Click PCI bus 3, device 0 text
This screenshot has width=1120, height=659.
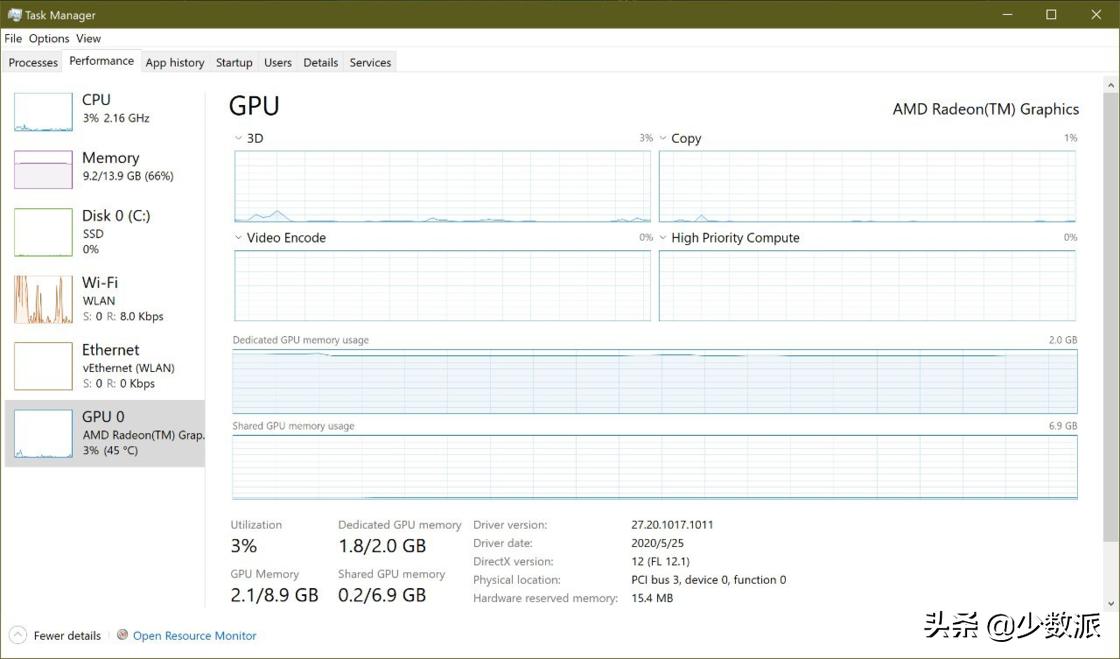(709, 580)
